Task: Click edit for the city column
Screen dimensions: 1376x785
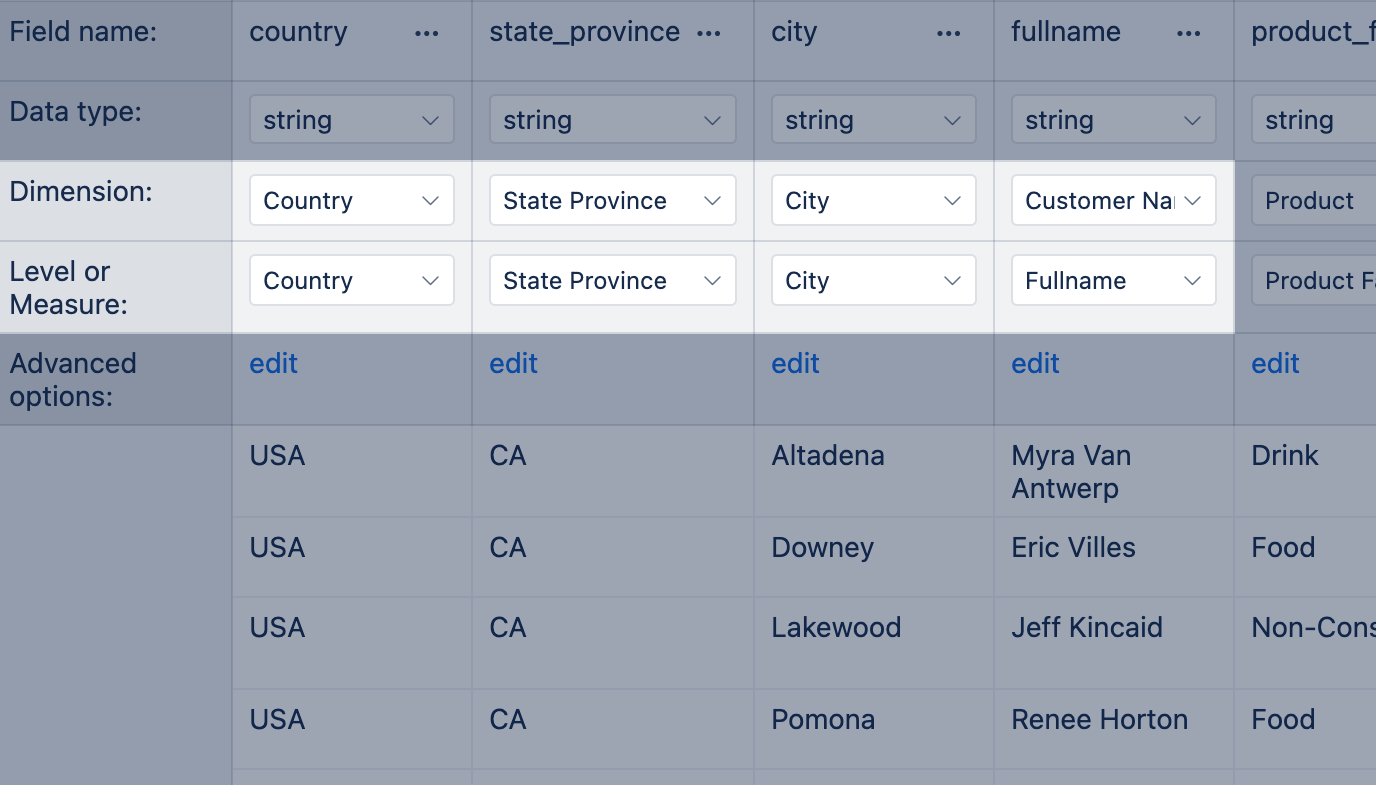Action: (795, 363)
